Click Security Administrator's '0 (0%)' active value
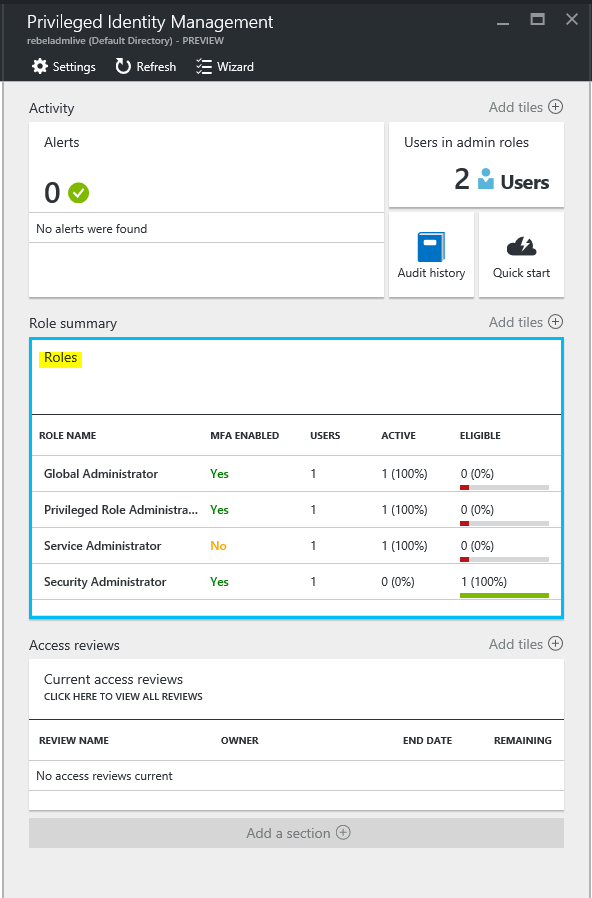592x898 pixels. point(398,582)
